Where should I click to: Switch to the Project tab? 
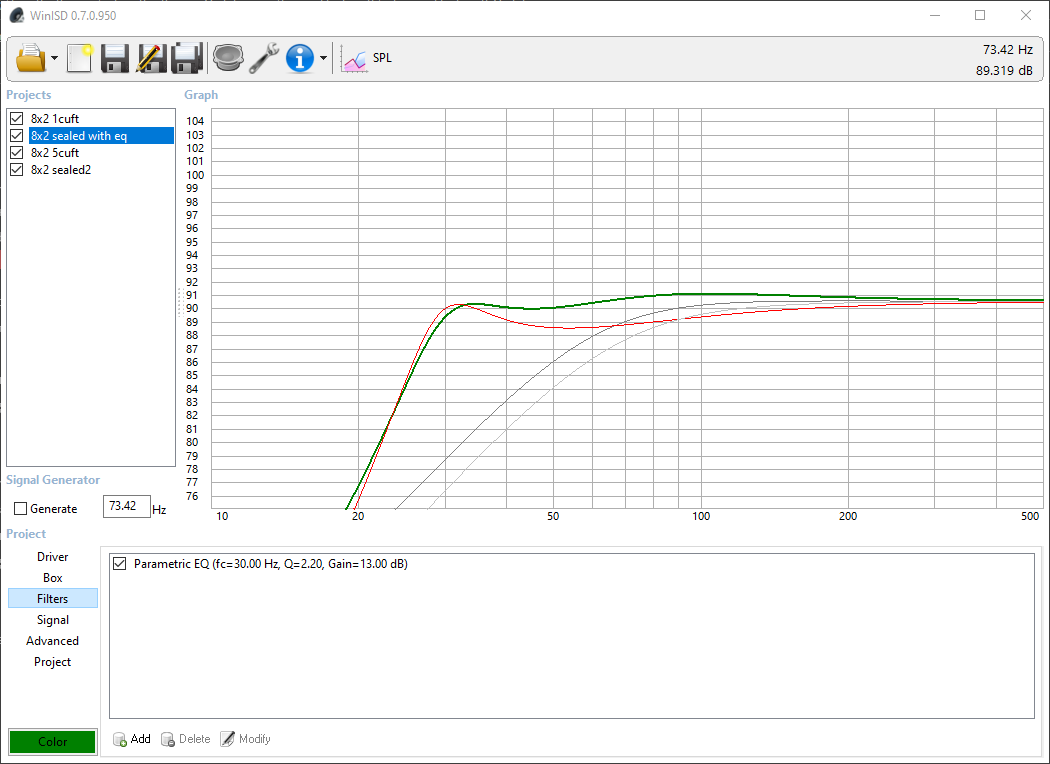point(53,662)
